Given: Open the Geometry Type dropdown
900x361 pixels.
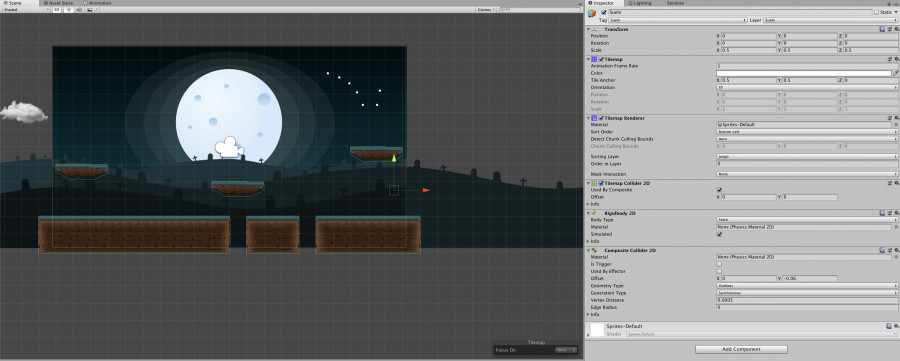Looking at the screenshot, I should (807, 286).
